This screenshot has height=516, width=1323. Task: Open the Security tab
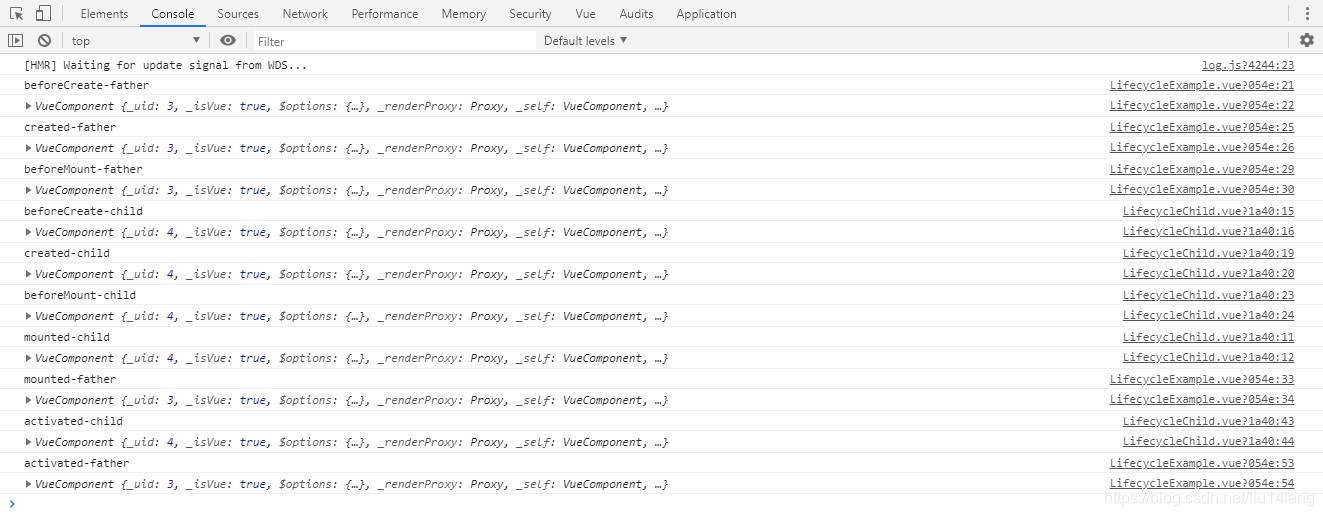(530, 14)
